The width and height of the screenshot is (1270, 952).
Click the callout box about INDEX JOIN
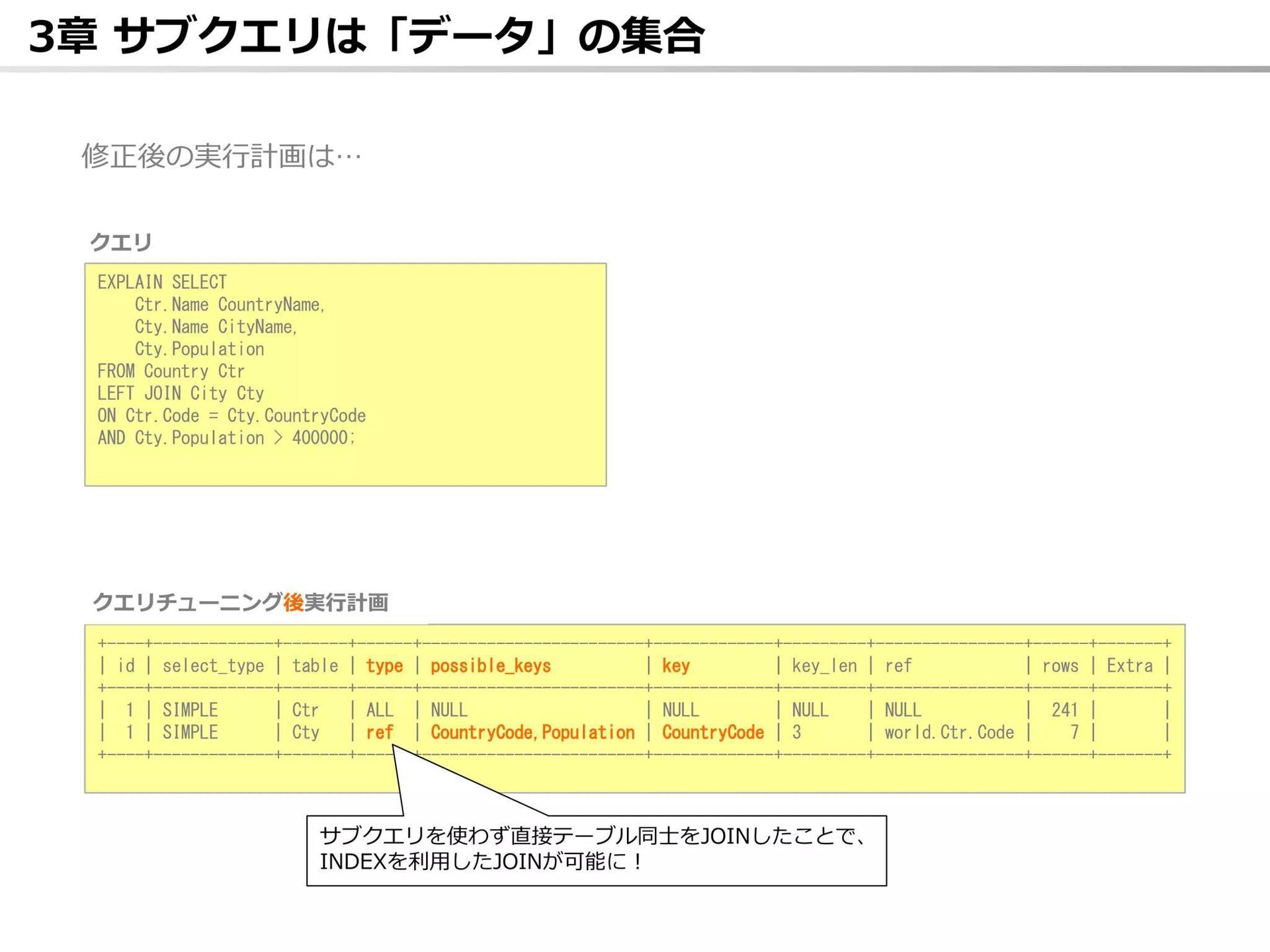(x=596, y=850)
